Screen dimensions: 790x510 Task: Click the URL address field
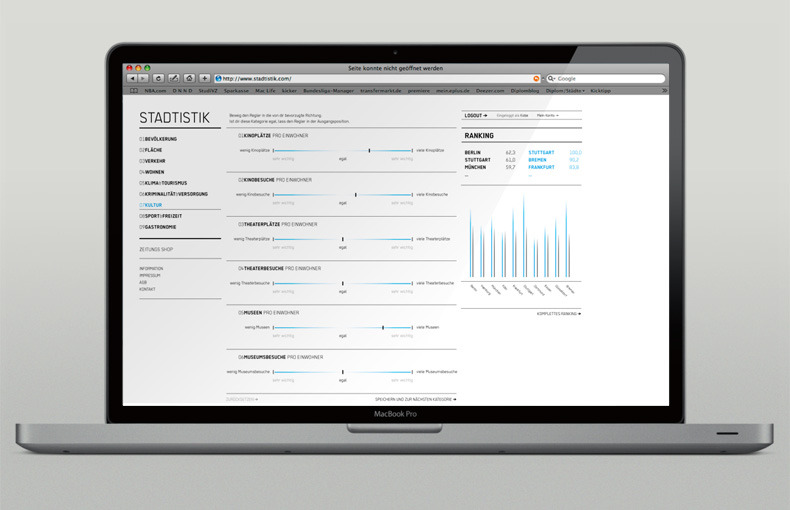tap(370, 78)
